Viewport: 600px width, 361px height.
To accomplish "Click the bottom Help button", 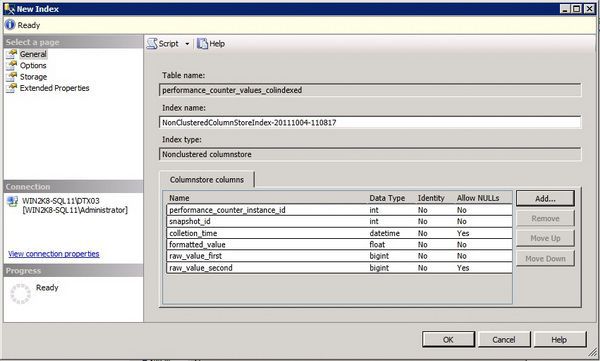I will [x=559, y=340].
